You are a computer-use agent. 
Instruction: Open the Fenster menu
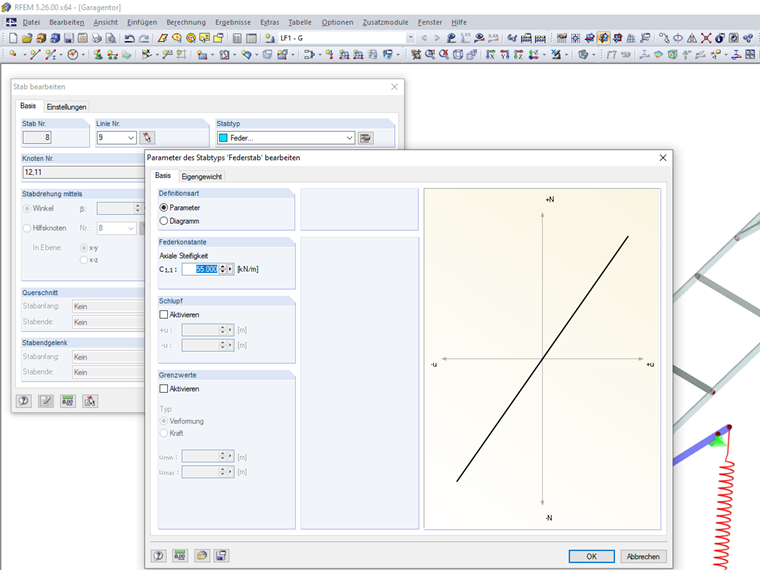tap(430, 22)
